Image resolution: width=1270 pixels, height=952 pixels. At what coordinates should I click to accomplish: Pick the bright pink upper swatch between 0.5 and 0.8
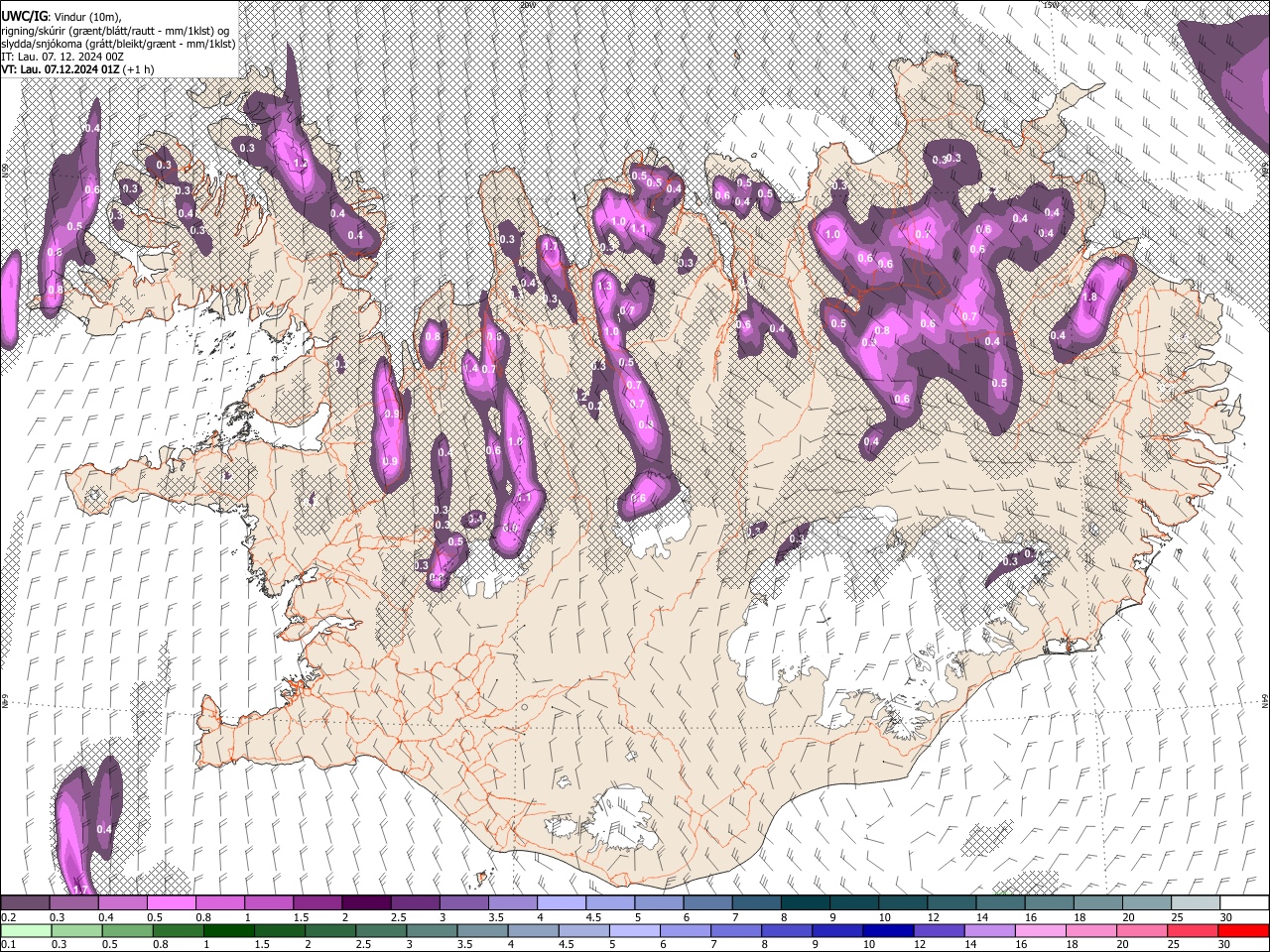[x=172, y=903]
